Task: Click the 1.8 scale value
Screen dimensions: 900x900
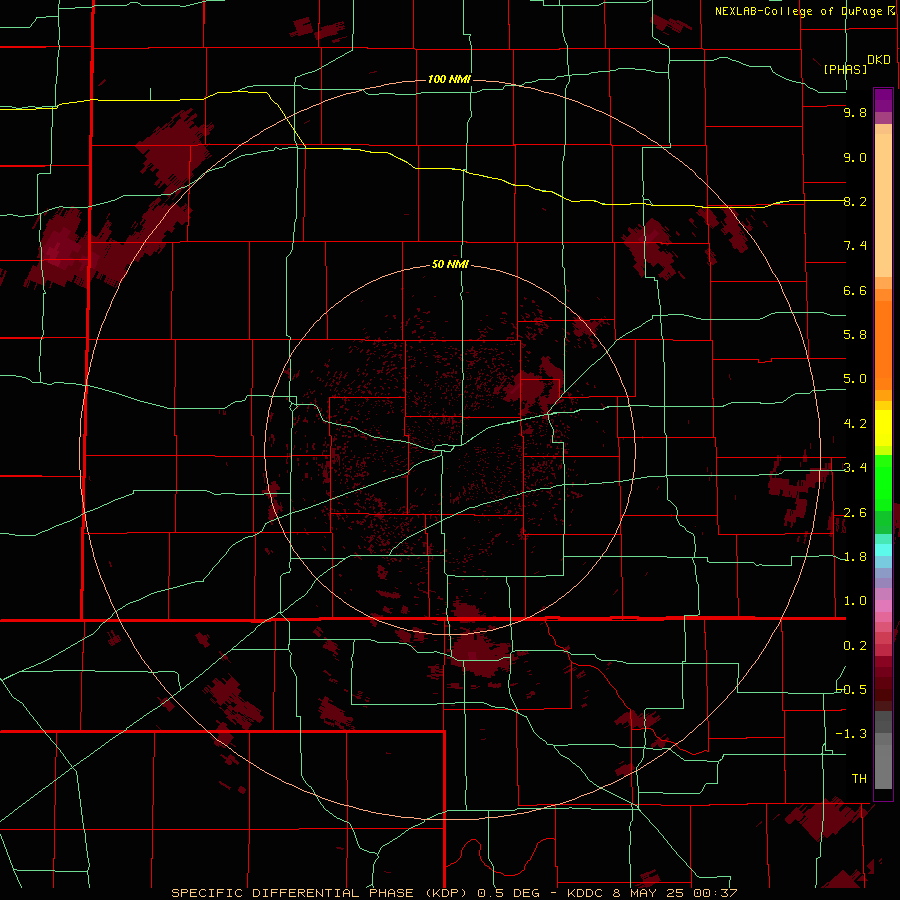Action: coord(855,557)
